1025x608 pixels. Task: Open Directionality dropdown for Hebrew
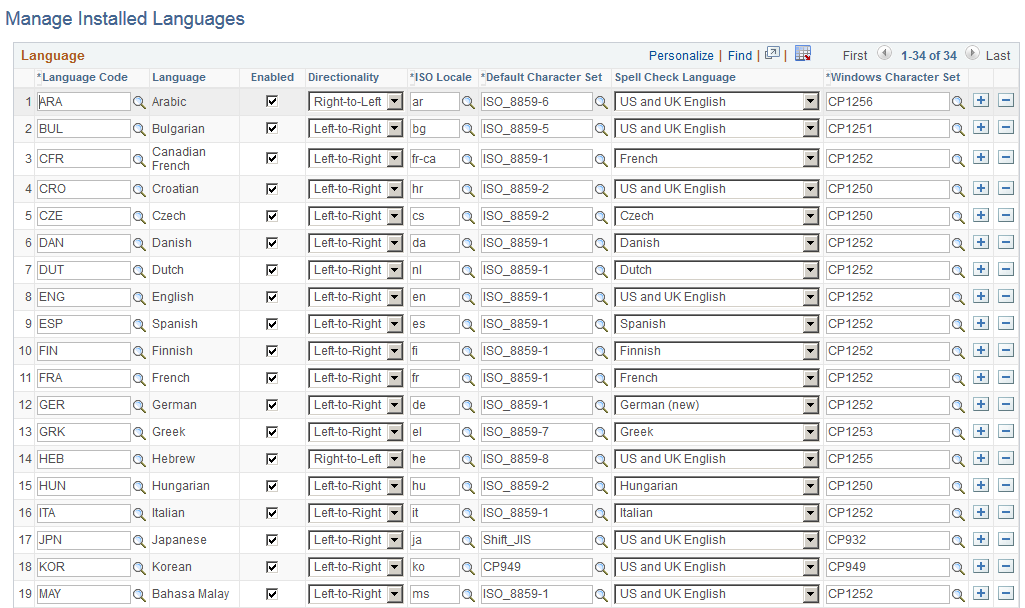356,459
